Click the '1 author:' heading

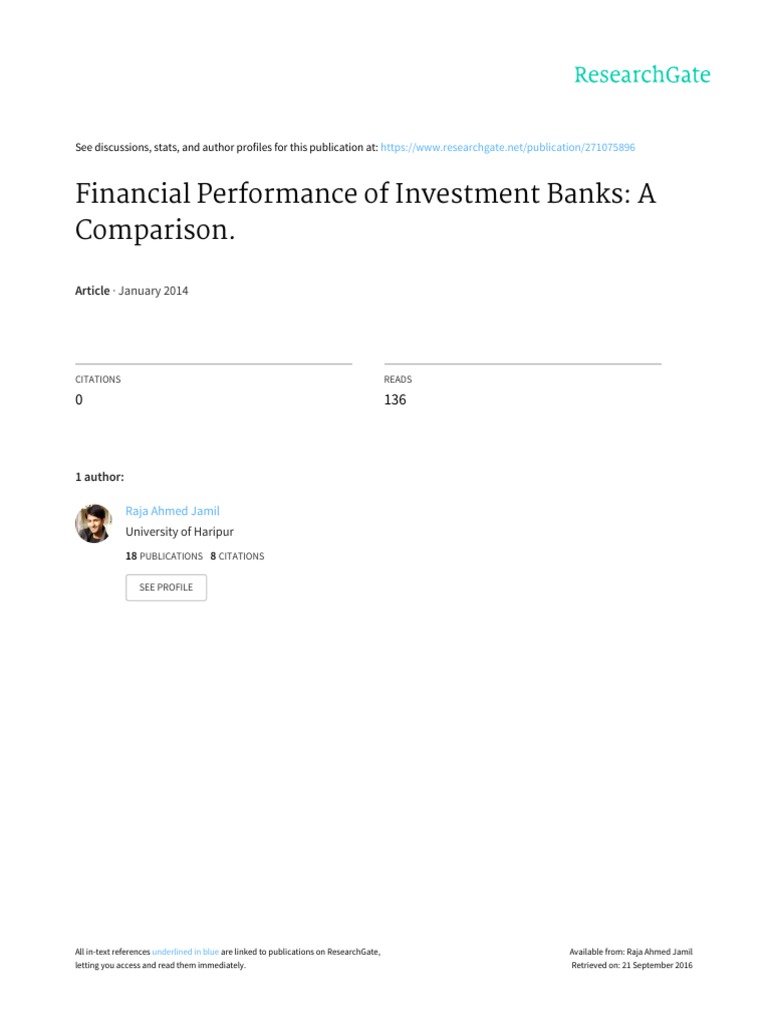point(99,477)
